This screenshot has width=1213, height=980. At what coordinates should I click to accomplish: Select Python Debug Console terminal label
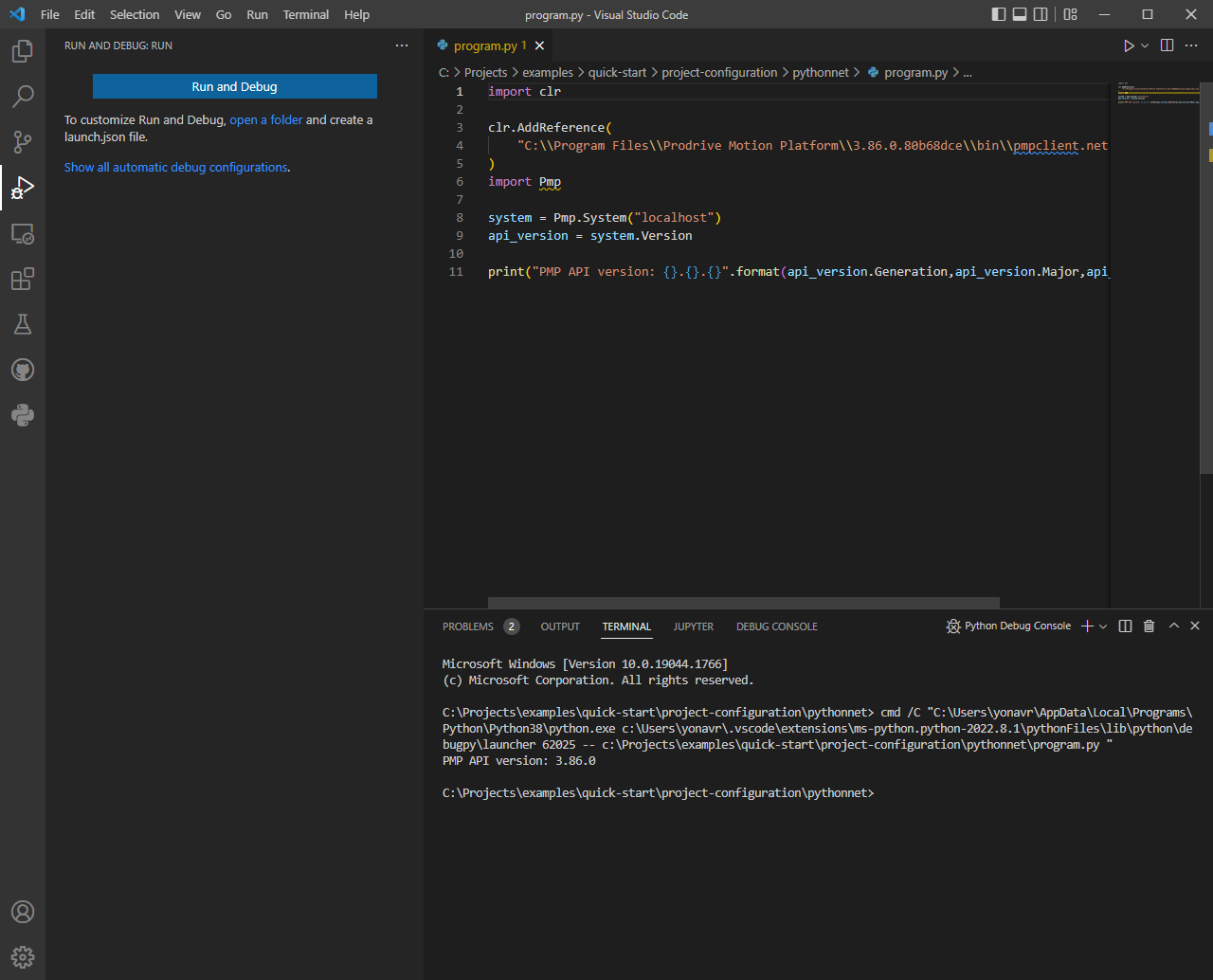pyautogui.click(x=1008, y=626)
